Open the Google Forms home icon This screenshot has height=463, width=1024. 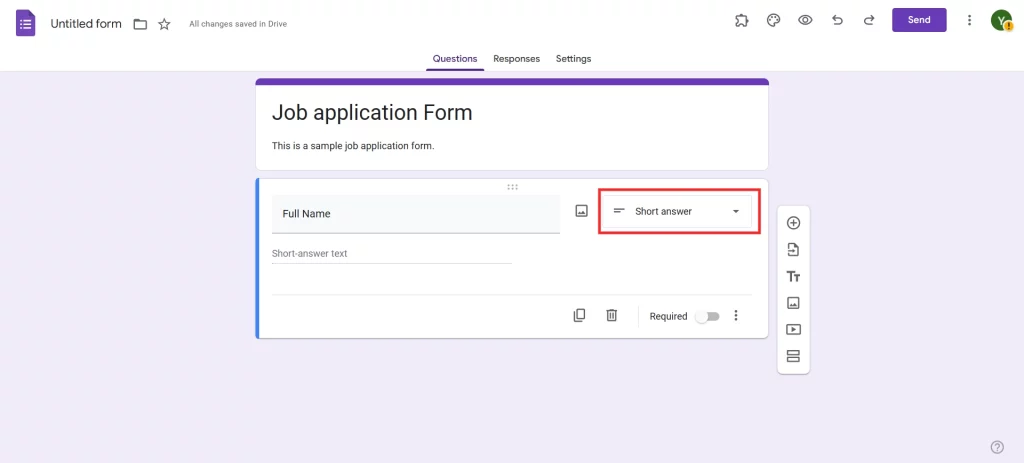[x=25, y=24]
